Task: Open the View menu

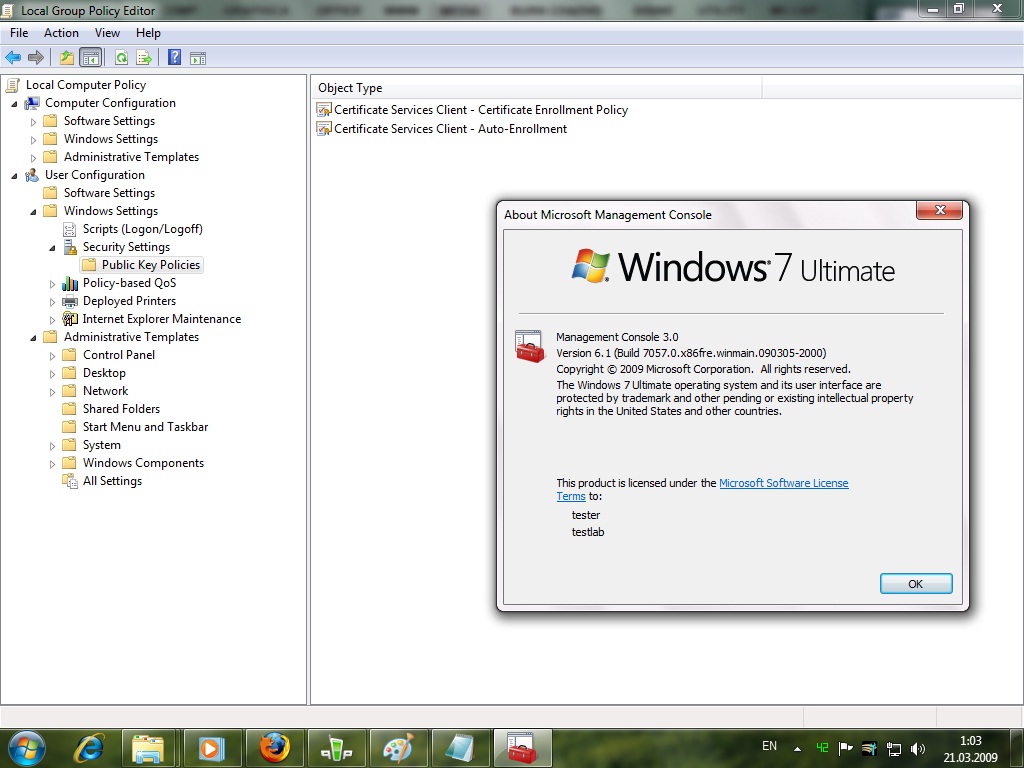Action: [x=107, y=33]
